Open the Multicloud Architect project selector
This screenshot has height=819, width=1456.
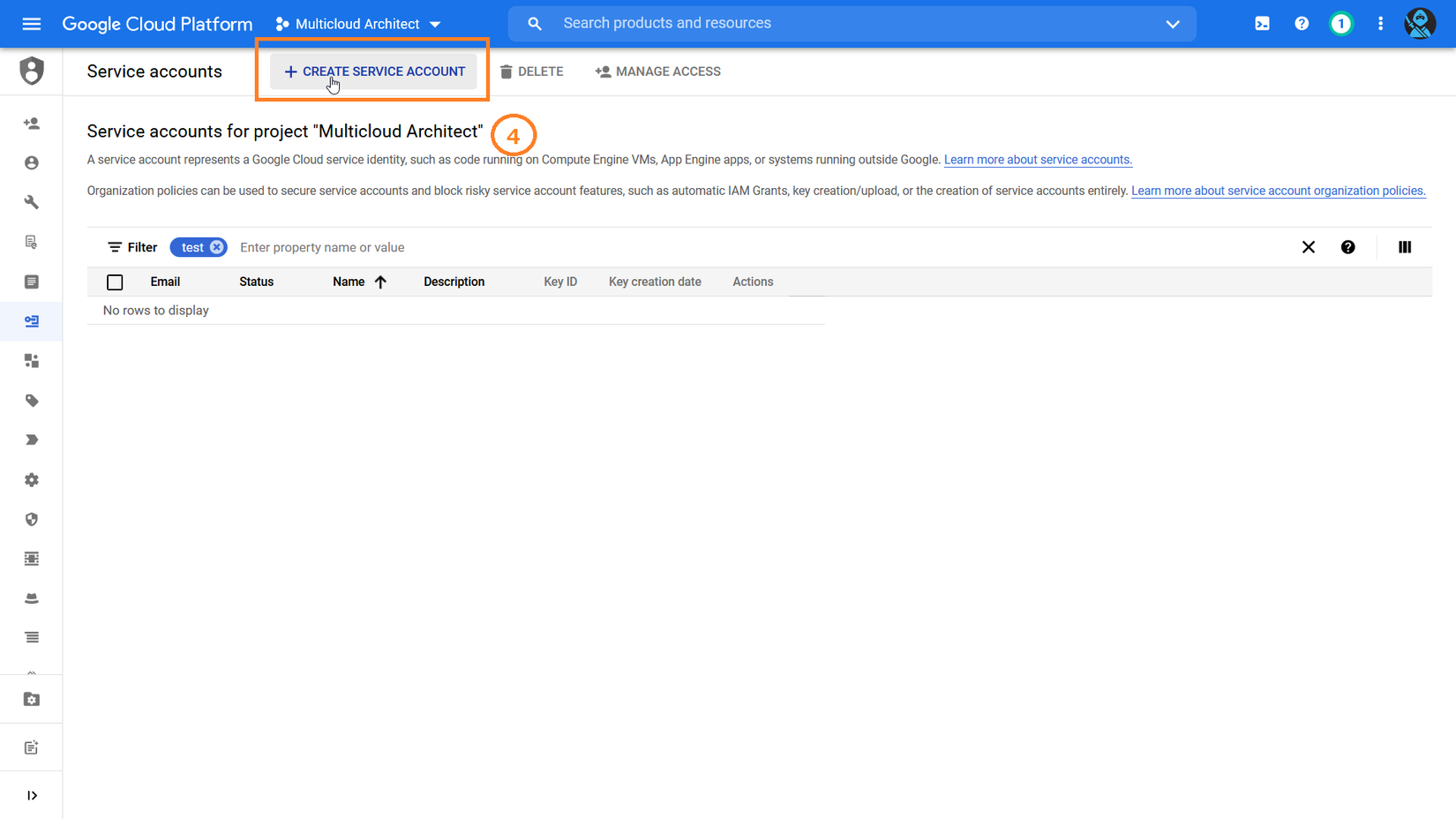(x=358, y=24)
